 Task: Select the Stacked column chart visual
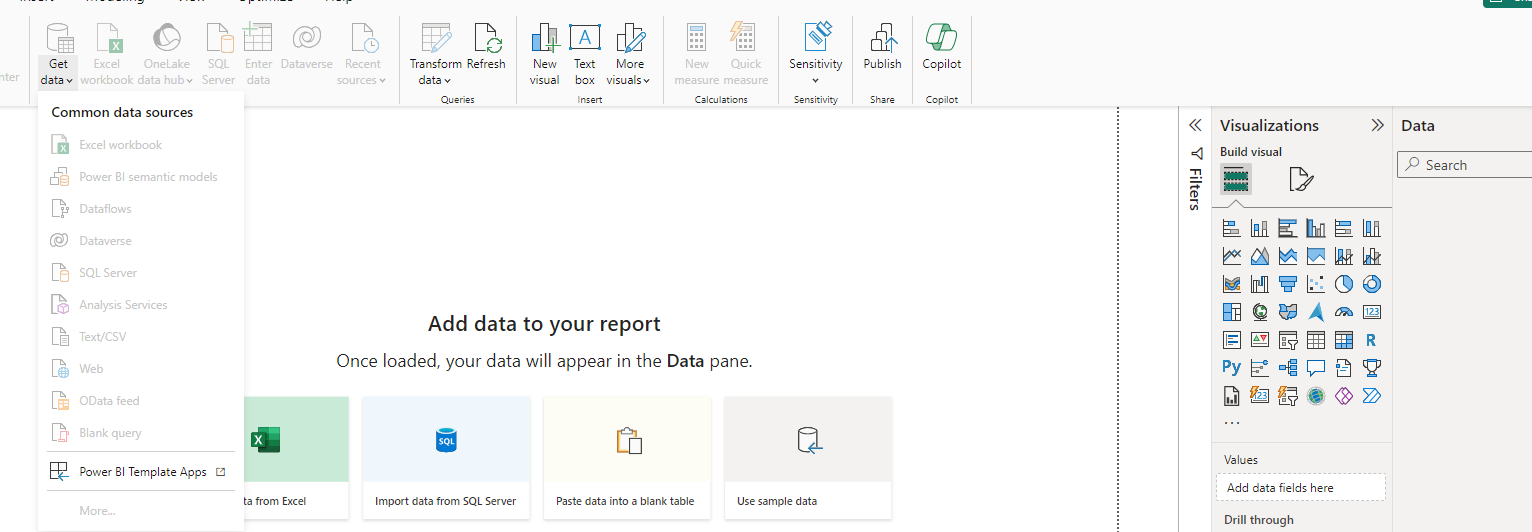(x=1260, y=228)
